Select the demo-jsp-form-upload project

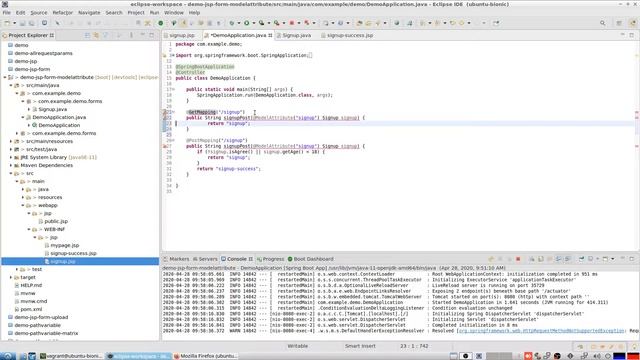[41, 317]
